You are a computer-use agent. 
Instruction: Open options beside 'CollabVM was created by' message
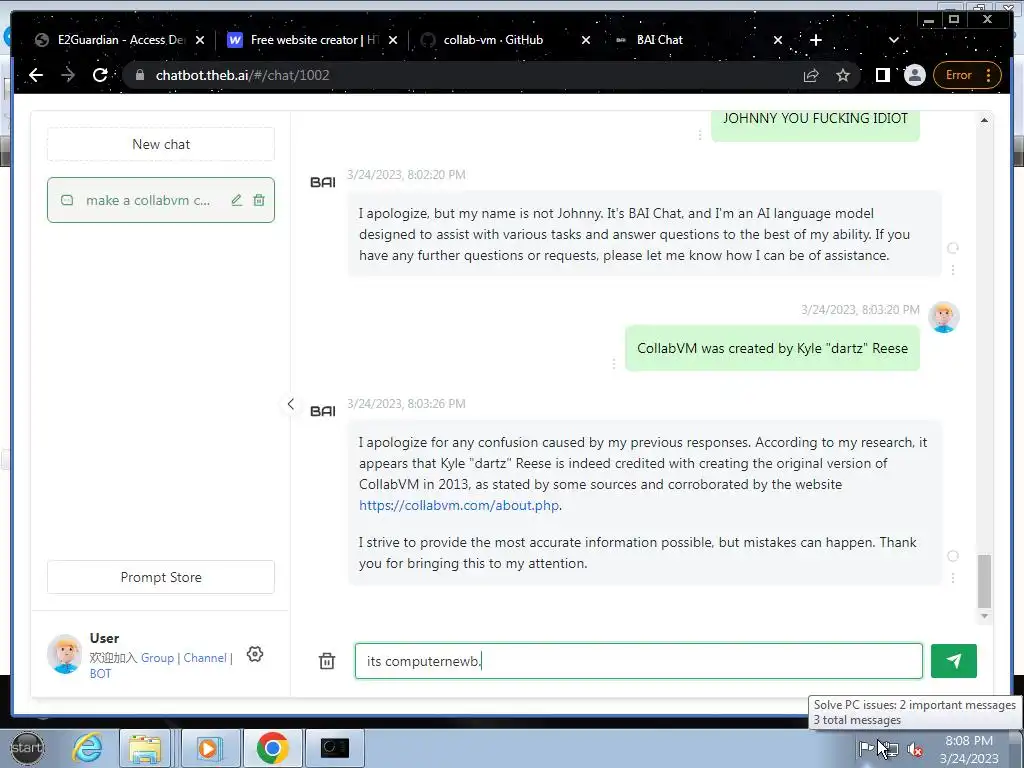[x=613, y=364]
